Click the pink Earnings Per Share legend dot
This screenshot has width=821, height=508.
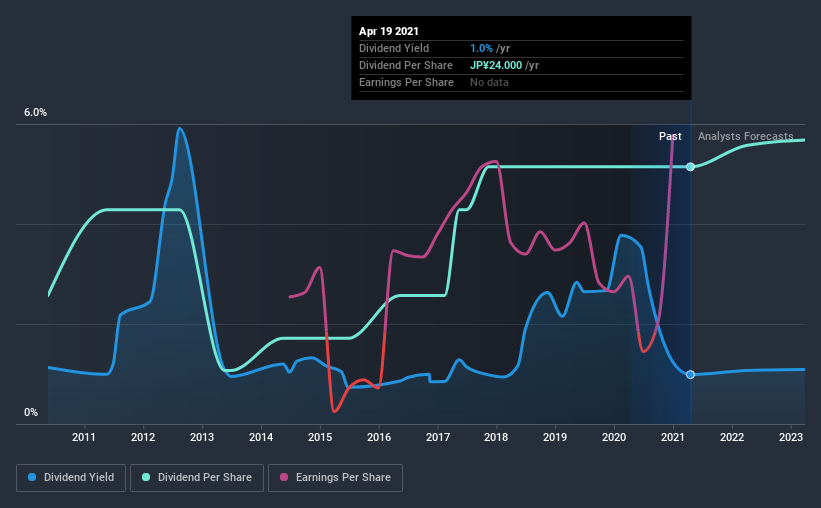click(284, 477)
